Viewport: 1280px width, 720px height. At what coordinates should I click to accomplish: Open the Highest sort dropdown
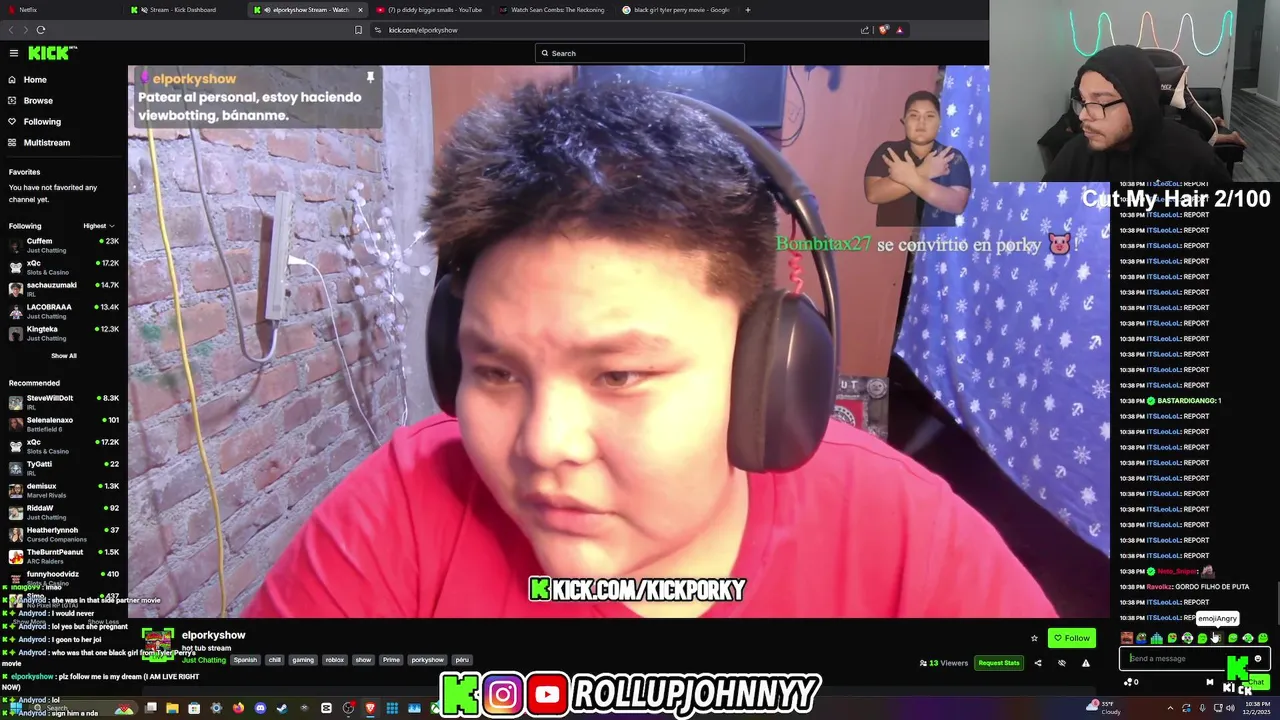99,226
